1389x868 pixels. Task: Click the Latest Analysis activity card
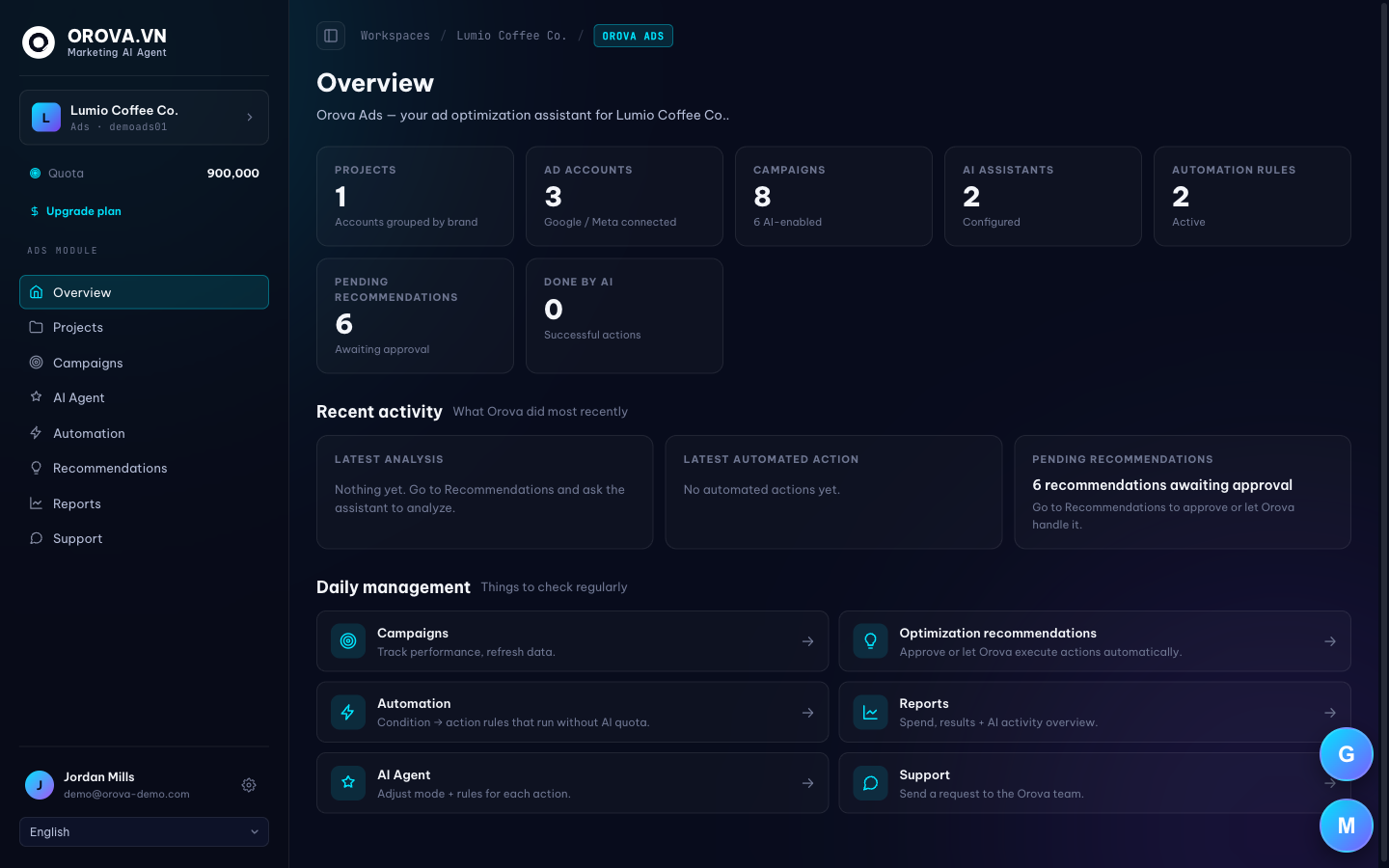click(x=484, y=492)
